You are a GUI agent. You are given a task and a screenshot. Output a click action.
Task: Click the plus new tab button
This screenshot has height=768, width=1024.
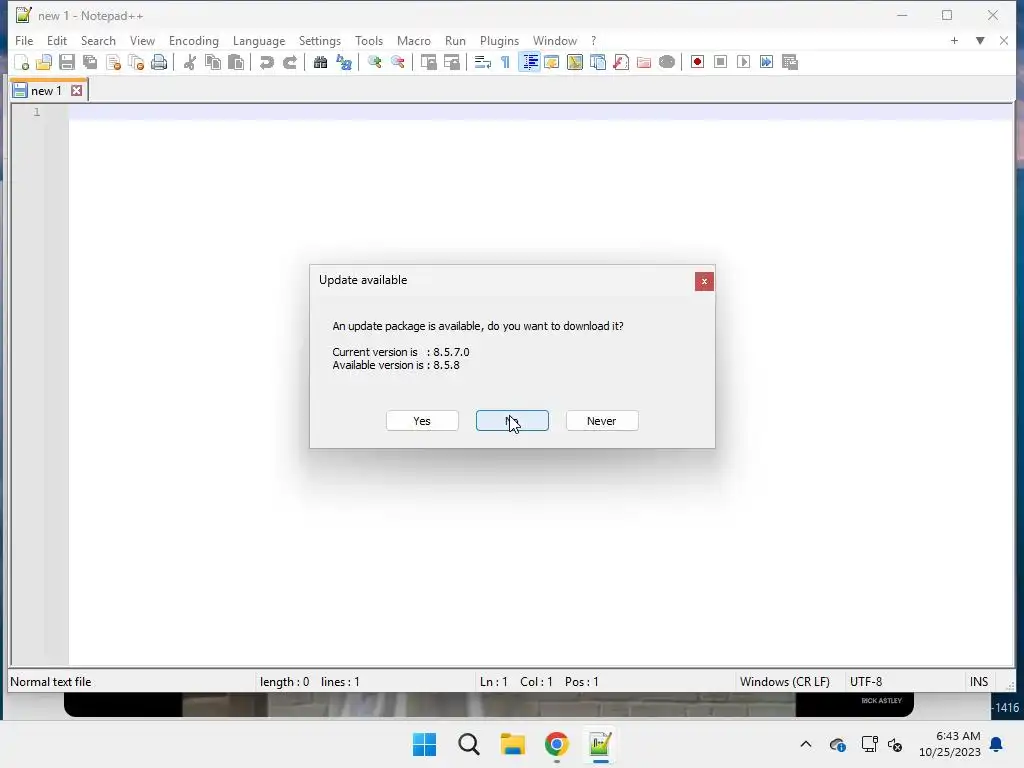coord(954,40)
